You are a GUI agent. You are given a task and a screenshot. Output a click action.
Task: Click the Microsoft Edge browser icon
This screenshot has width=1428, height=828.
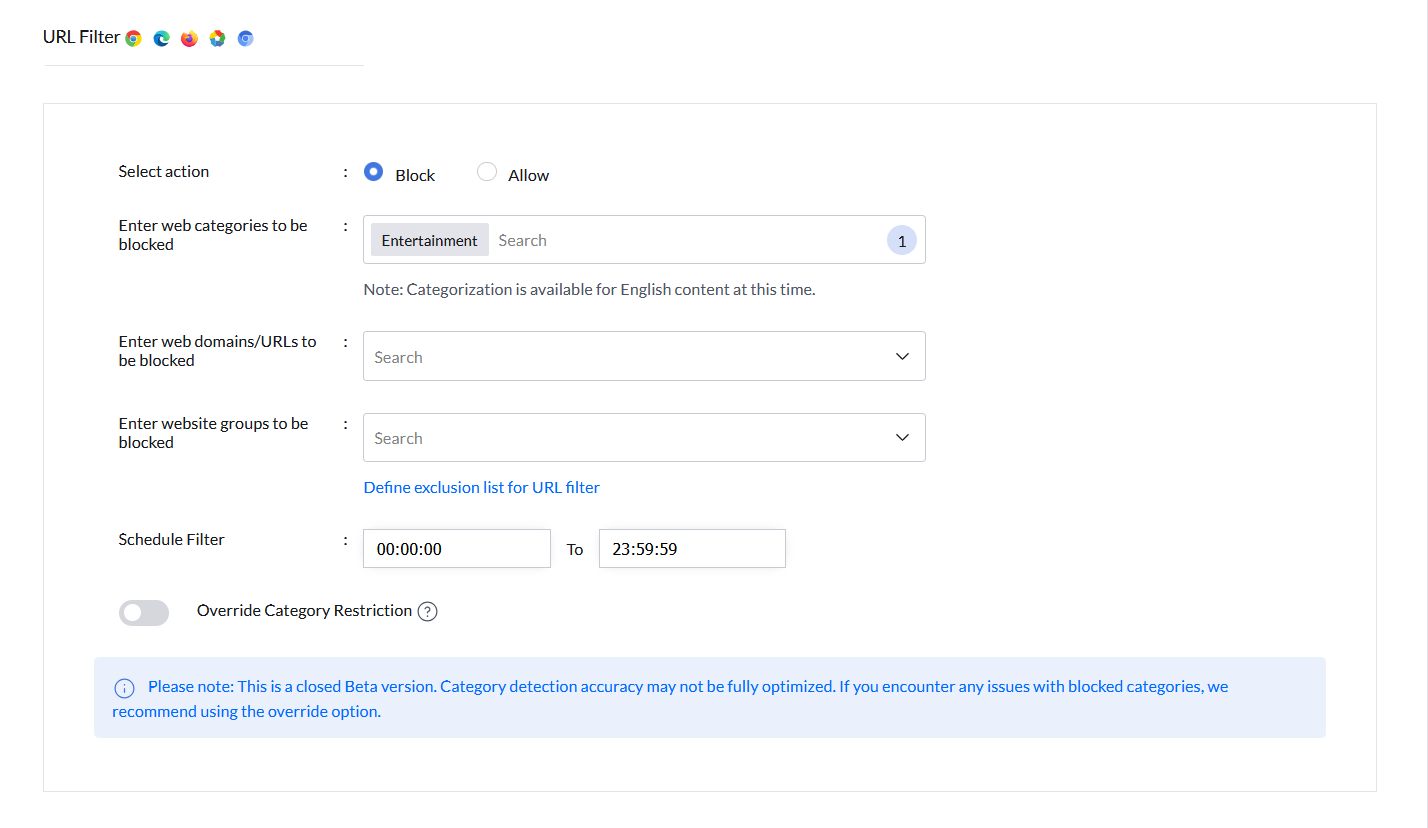(162, 38)
